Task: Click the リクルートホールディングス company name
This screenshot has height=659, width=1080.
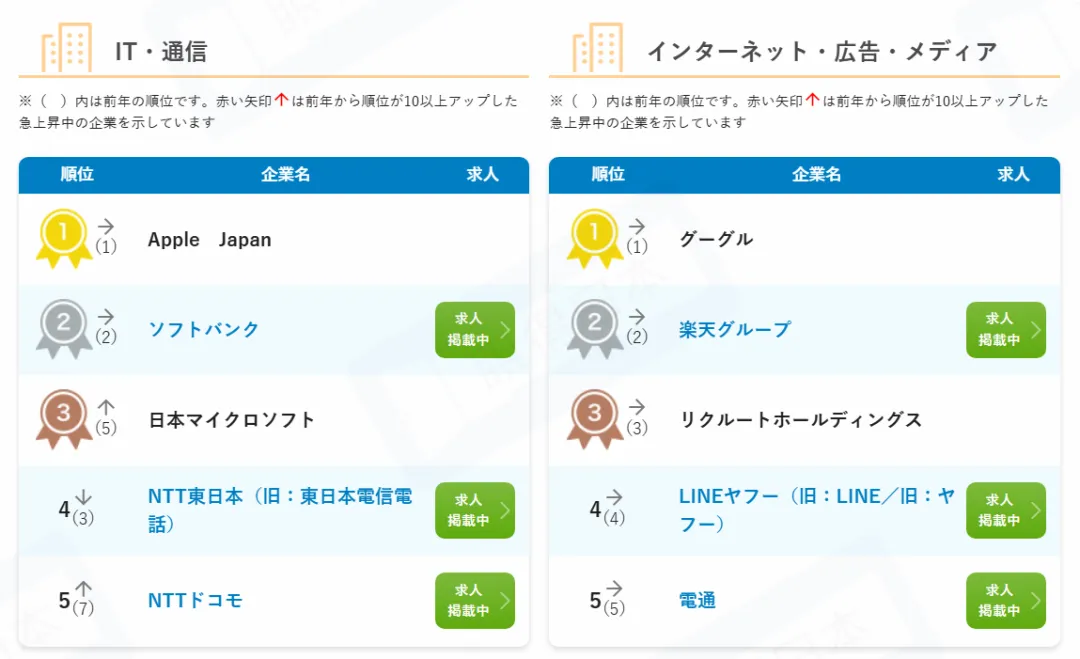Action: (800, 420)
